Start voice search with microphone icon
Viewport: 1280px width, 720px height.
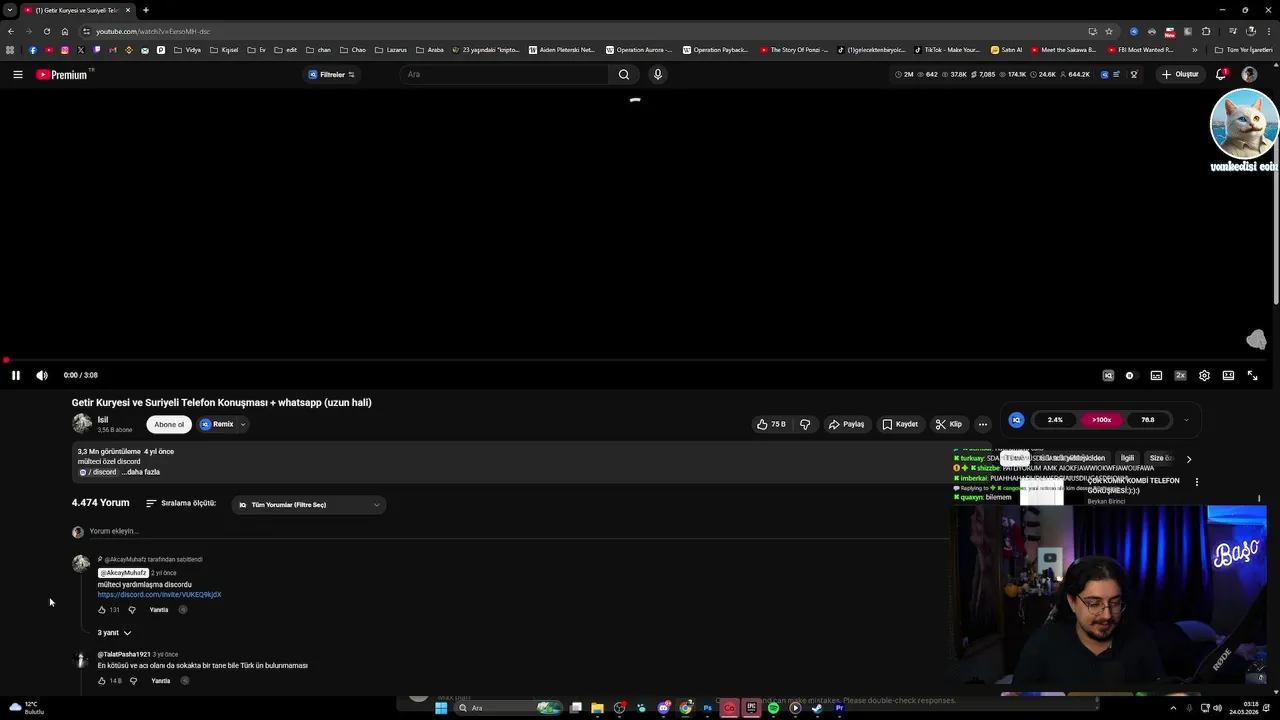[x=657, y=74]
